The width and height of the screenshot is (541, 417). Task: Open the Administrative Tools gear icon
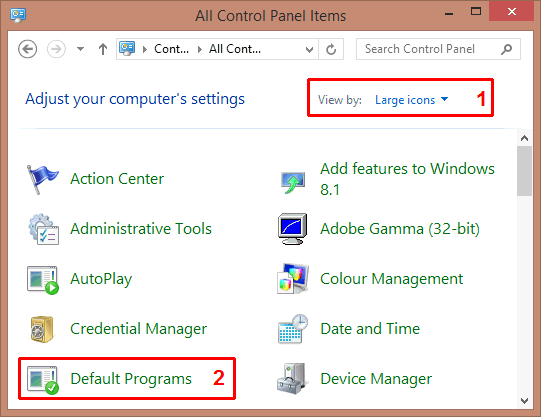click(43, 229)
